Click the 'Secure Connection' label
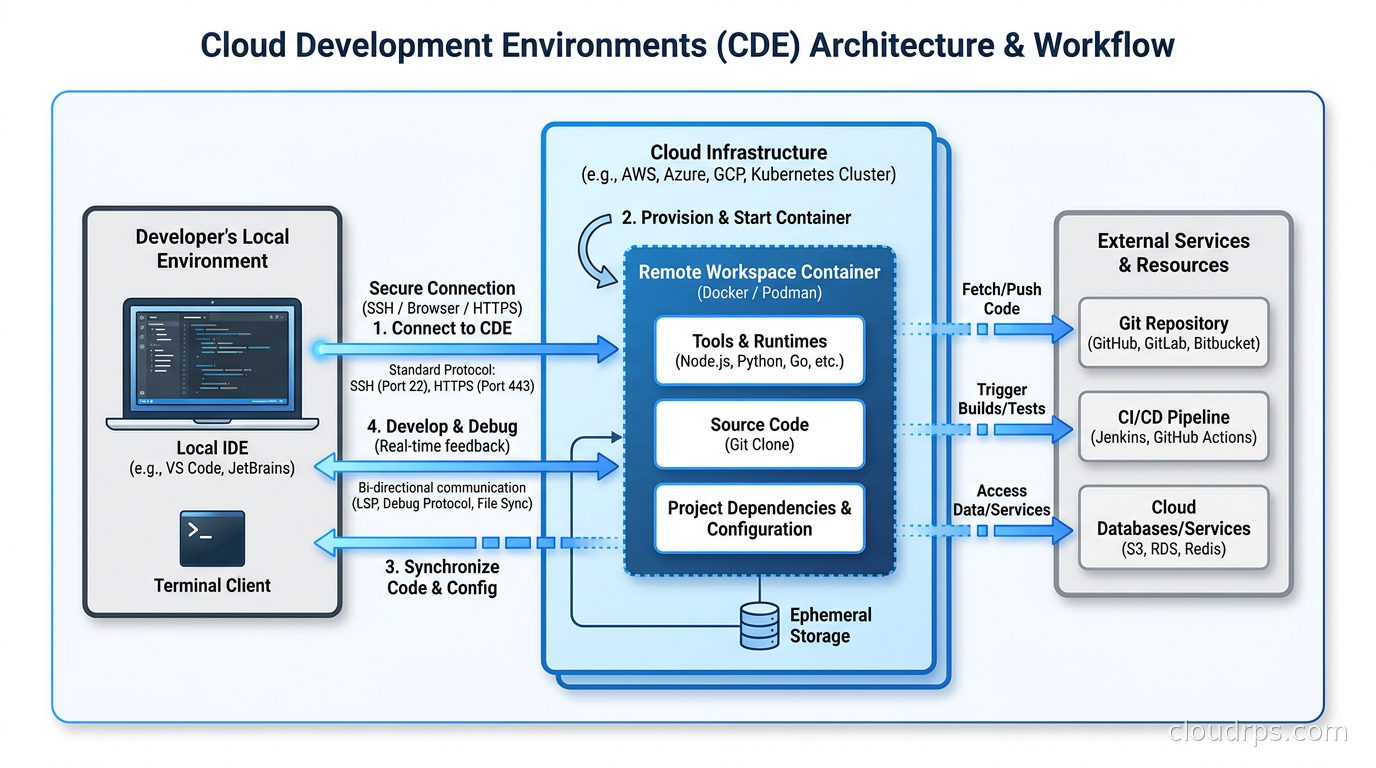Image resolution: width=1376 pixels, height=768 pixels. (442, 288)
